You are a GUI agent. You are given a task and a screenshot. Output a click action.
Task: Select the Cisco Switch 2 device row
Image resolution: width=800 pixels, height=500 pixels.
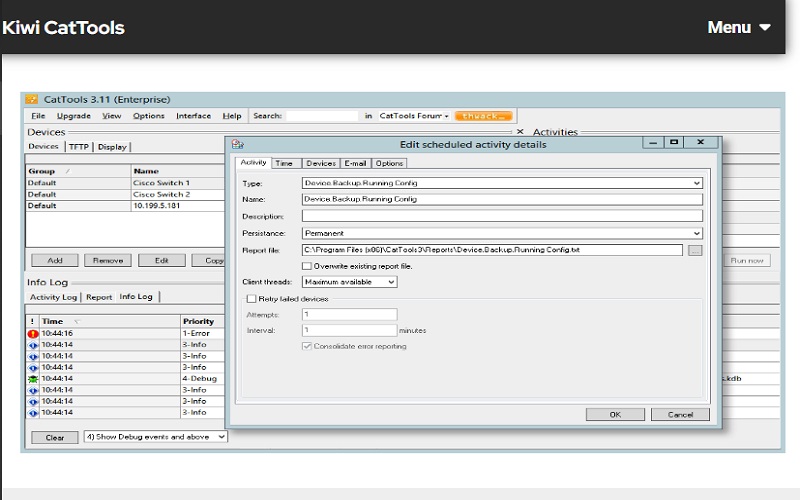coord(125,194)
